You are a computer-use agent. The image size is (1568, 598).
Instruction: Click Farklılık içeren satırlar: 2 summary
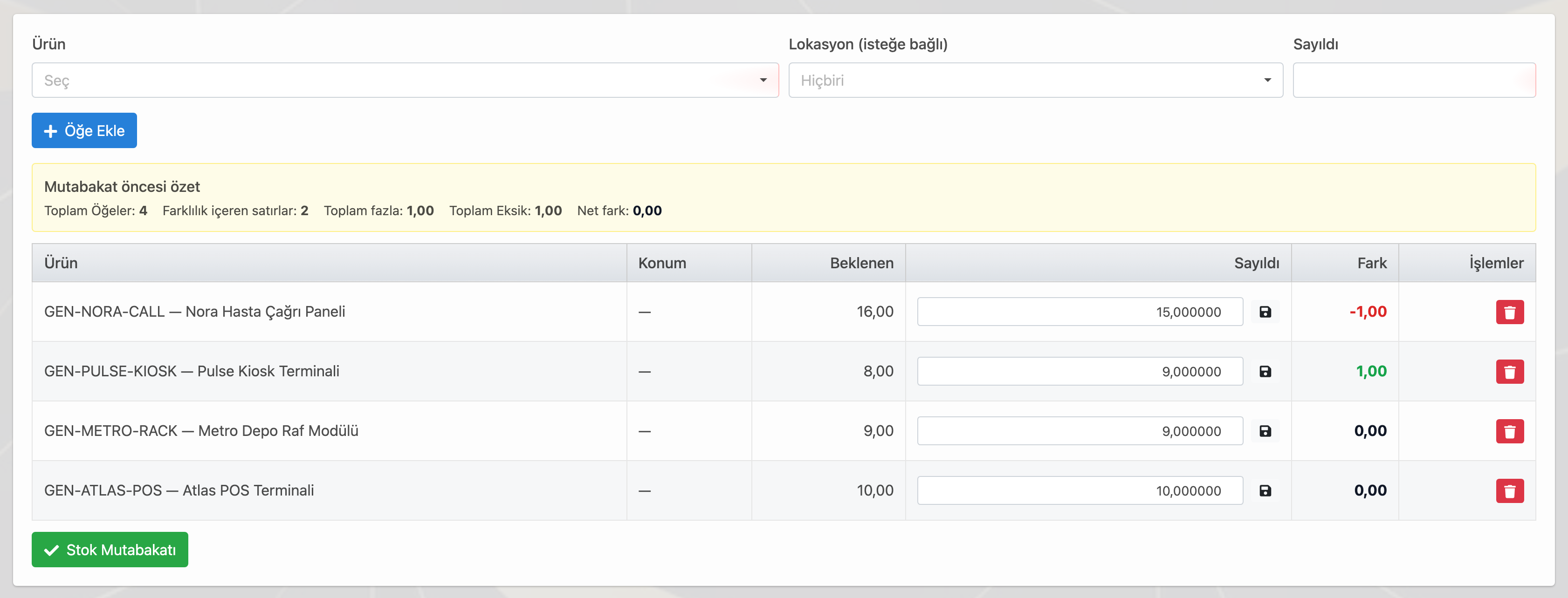pos(235,211)
